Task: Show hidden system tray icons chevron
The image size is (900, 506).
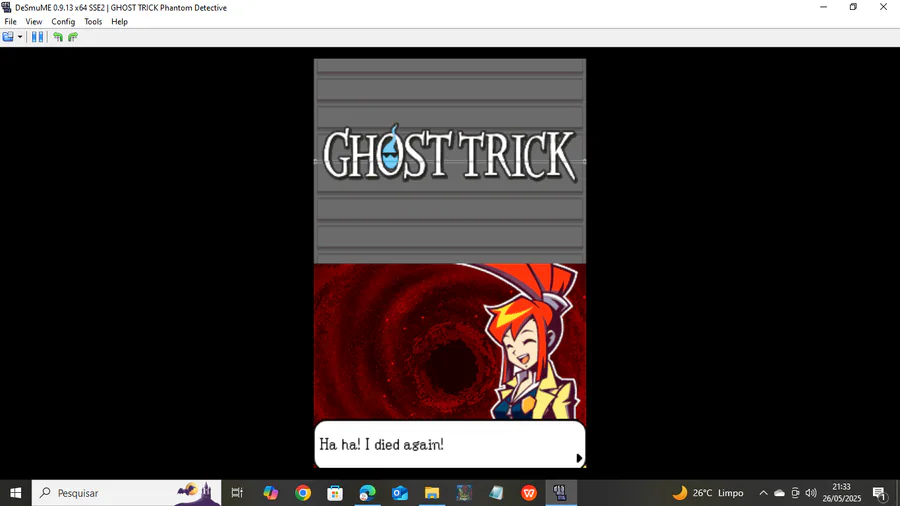Action: tap(763, 493)
